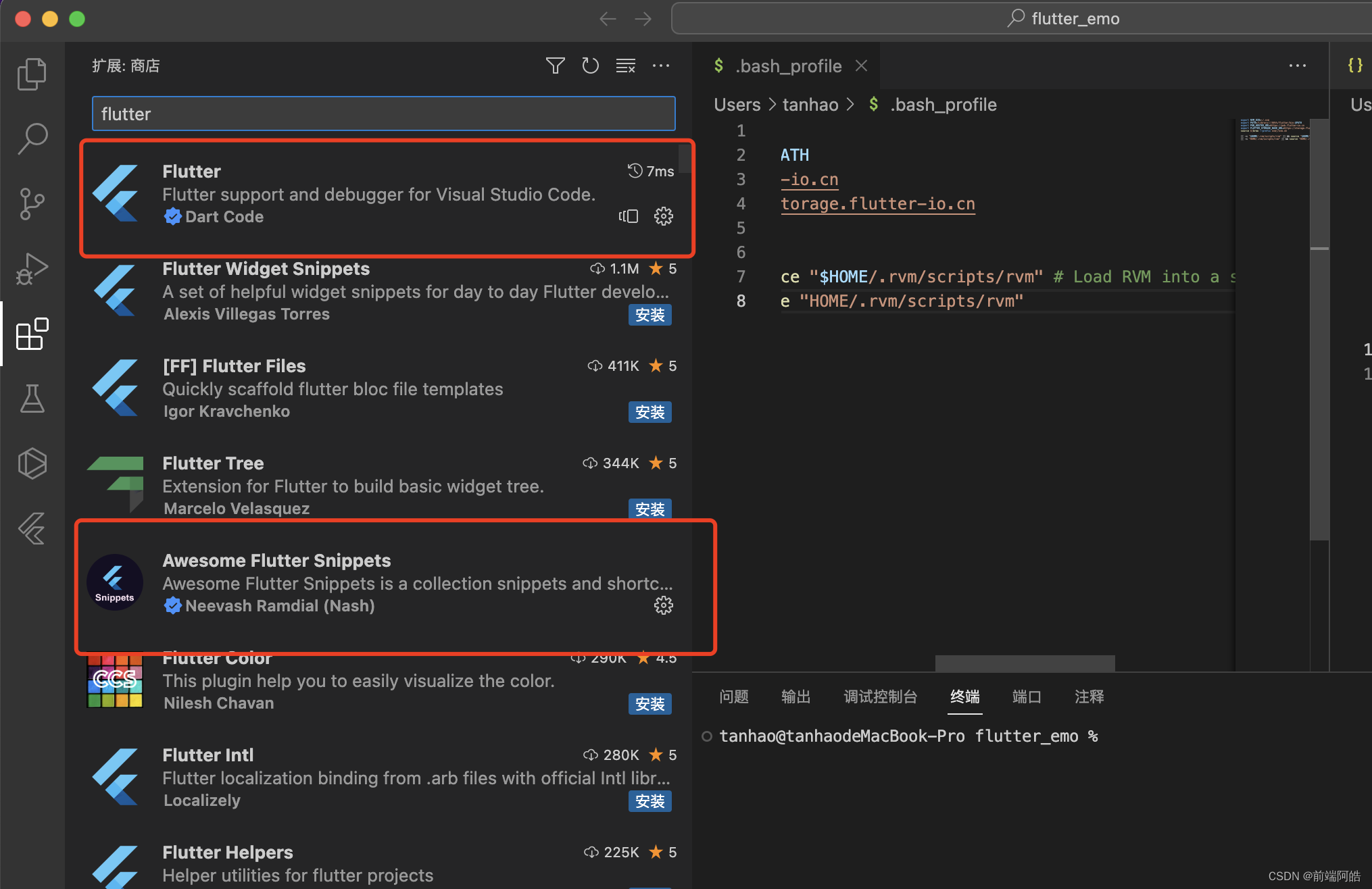Click the flutter extension search field
The image size is (1372, 889).
(383, 113)
